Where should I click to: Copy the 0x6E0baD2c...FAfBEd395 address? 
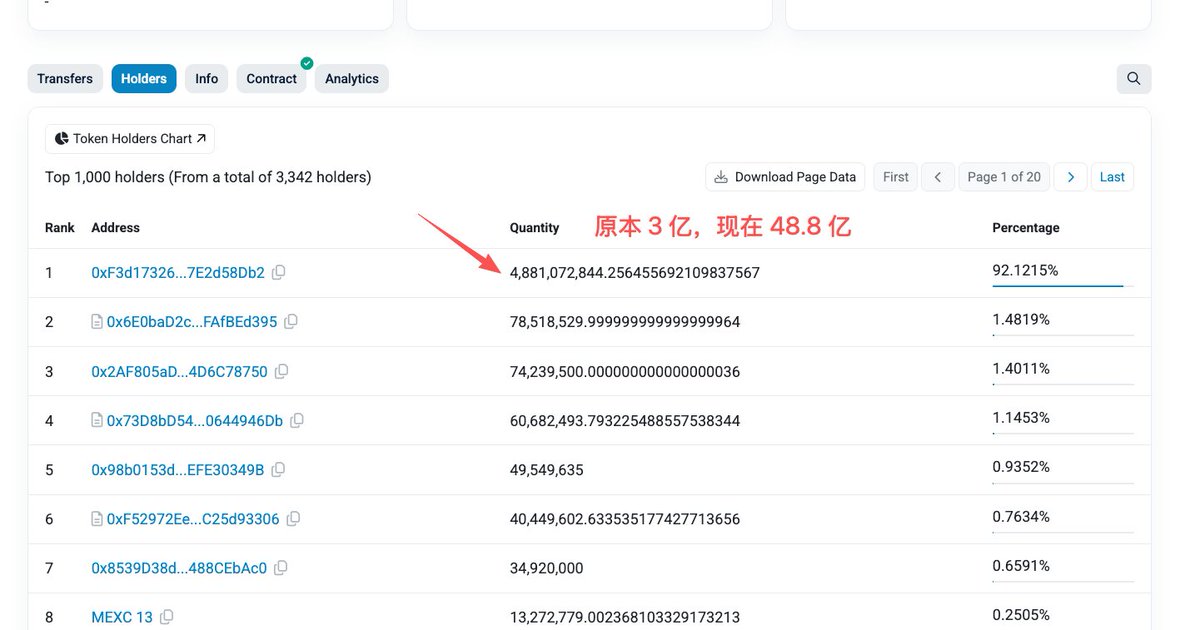click(291, 322)
